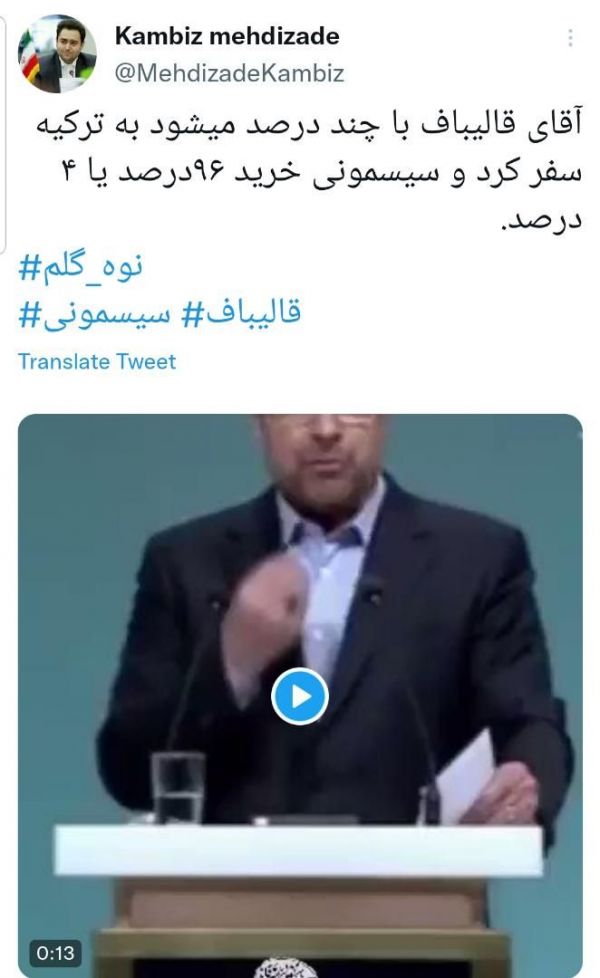
Task: Click the Persian tweet text body
Action: click(x=309, y=172)
